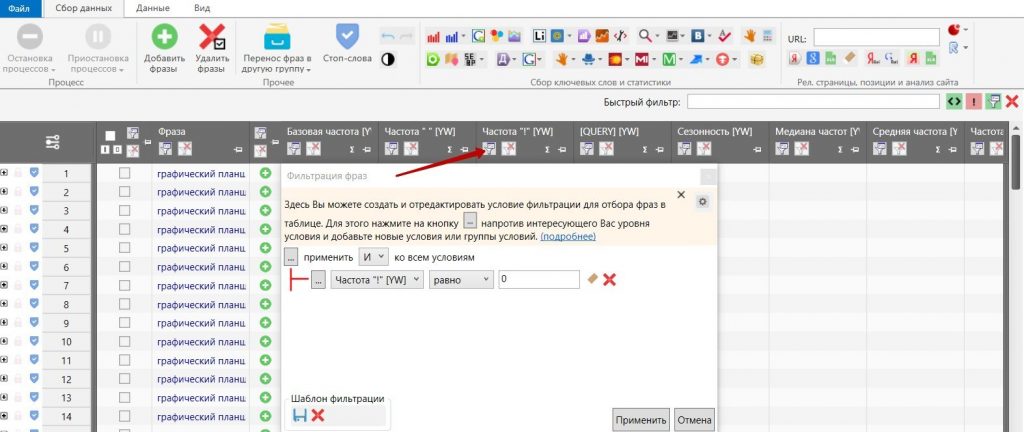The height and width of the screenshot is (432, 1024).
Task: Click the Удалить фразы red cross icon
Action: [211, 39]
